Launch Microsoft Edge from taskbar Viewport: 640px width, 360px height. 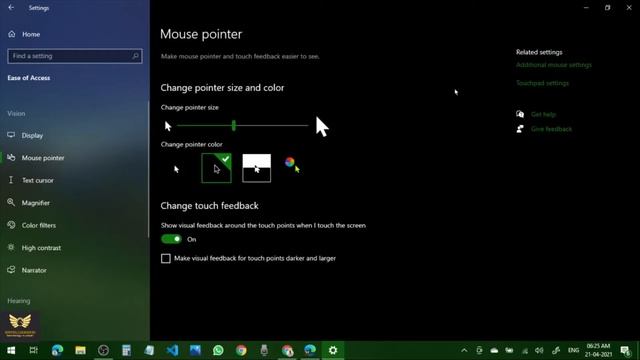[57, 350]
